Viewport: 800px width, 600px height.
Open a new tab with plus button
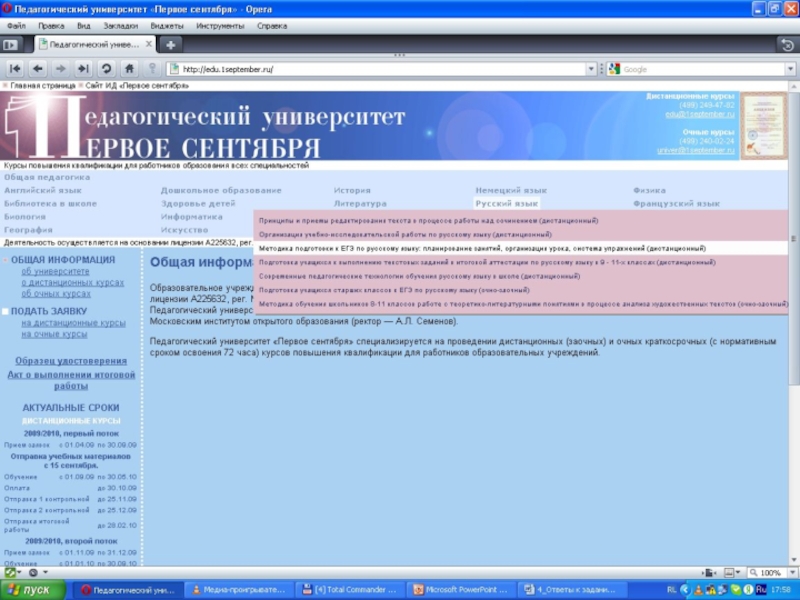tap(170, 45)
